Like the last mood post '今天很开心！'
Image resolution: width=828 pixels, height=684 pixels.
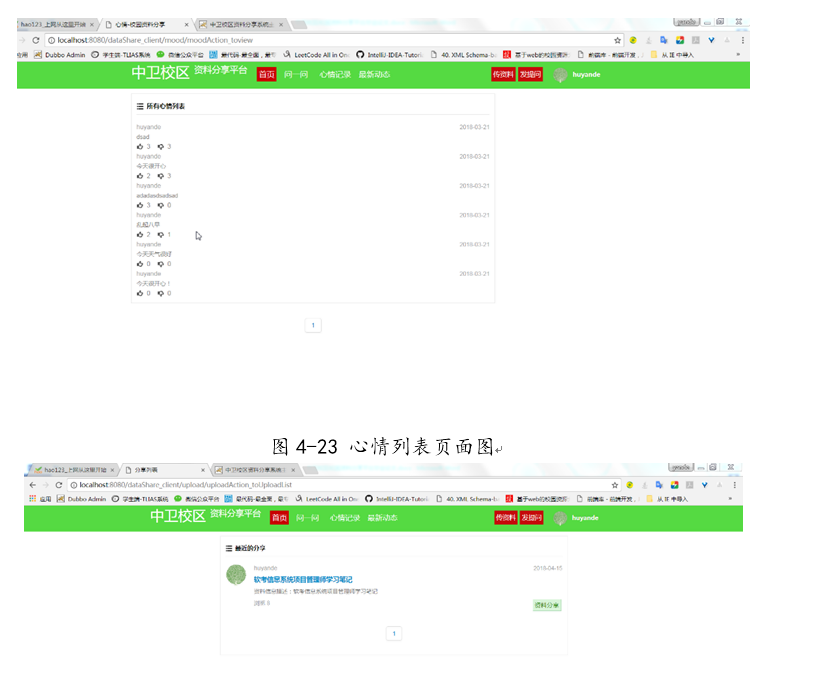click(x=140, y=293)
